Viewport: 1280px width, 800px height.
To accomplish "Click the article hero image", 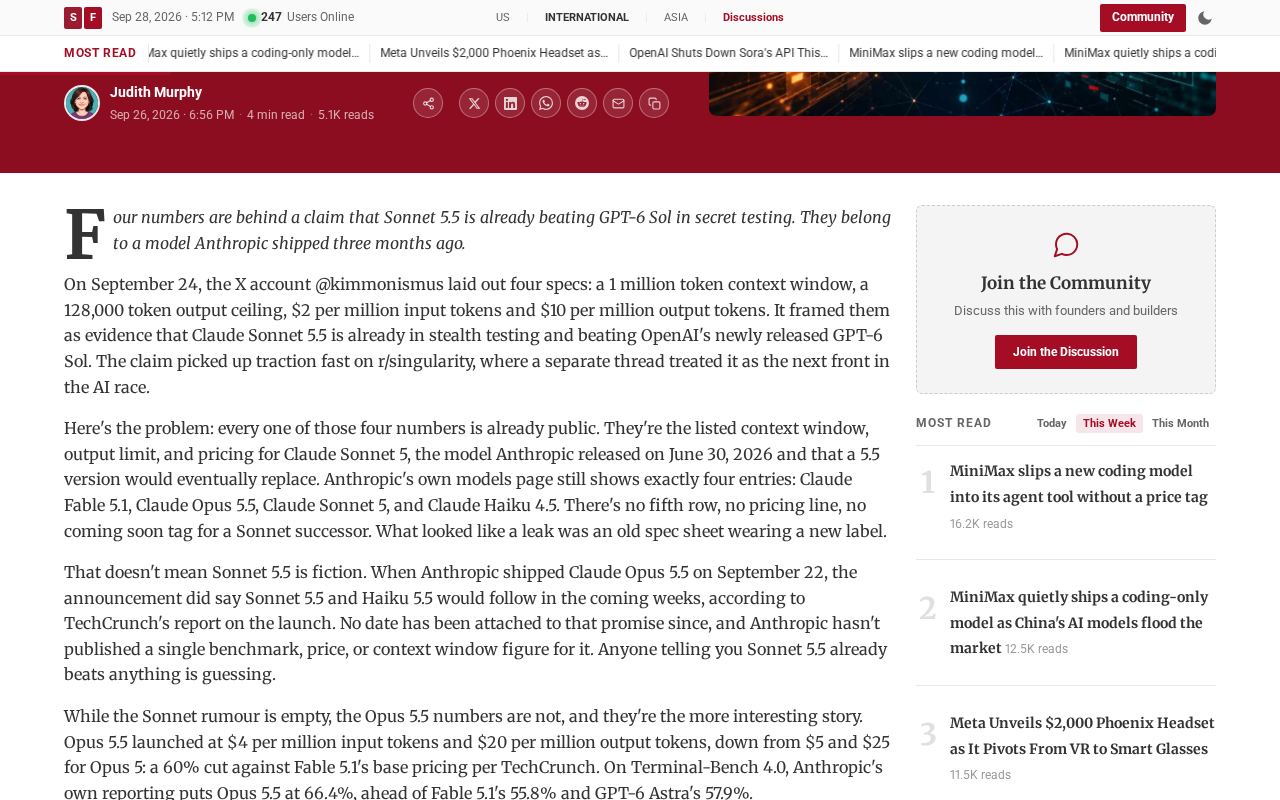I will 962,94.
